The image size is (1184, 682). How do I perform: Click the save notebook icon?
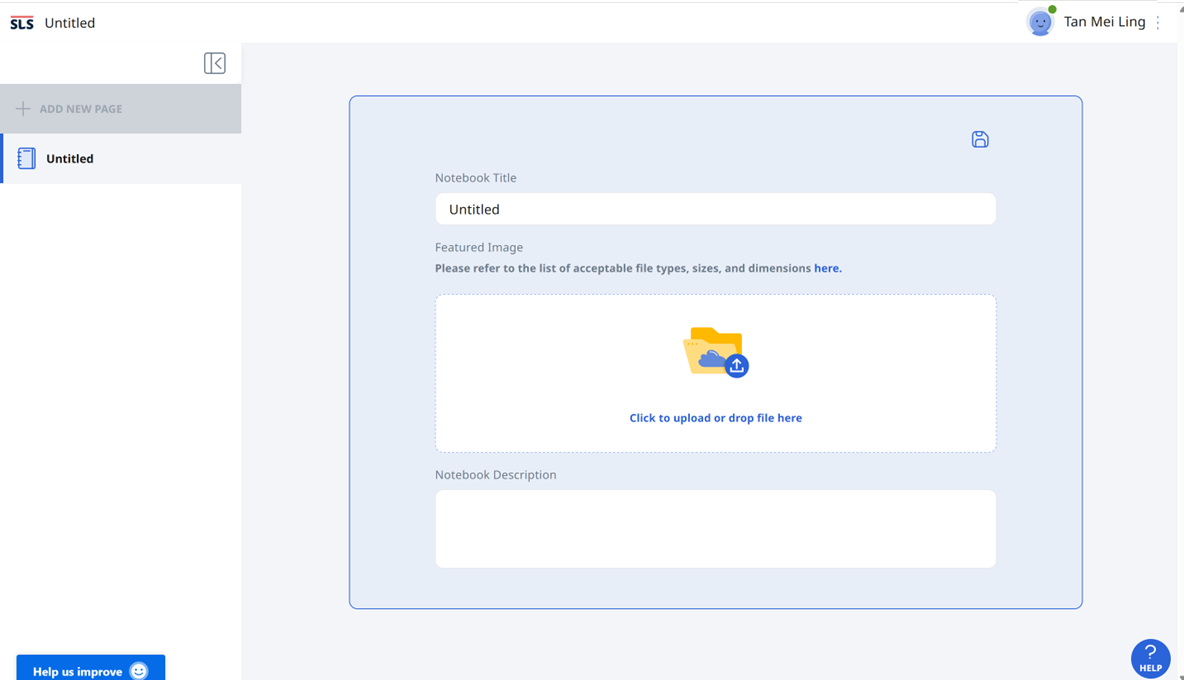point(980,140)
